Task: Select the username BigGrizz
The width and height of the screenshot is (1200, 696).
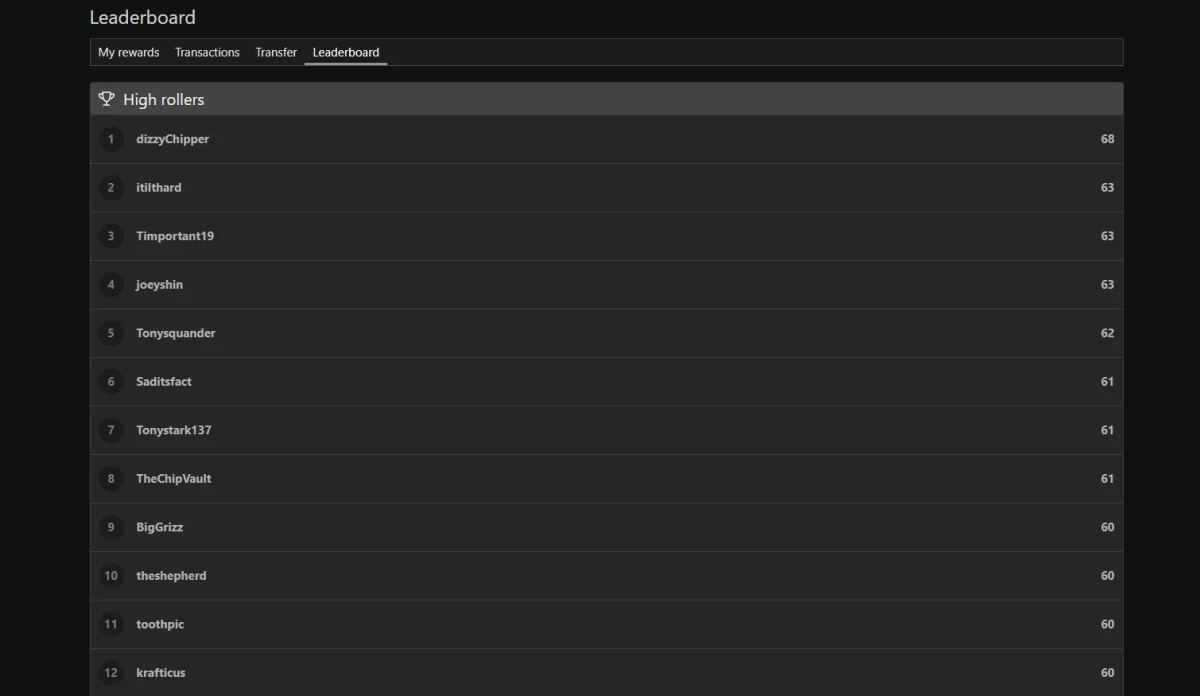Action: [x=160, y=527]
